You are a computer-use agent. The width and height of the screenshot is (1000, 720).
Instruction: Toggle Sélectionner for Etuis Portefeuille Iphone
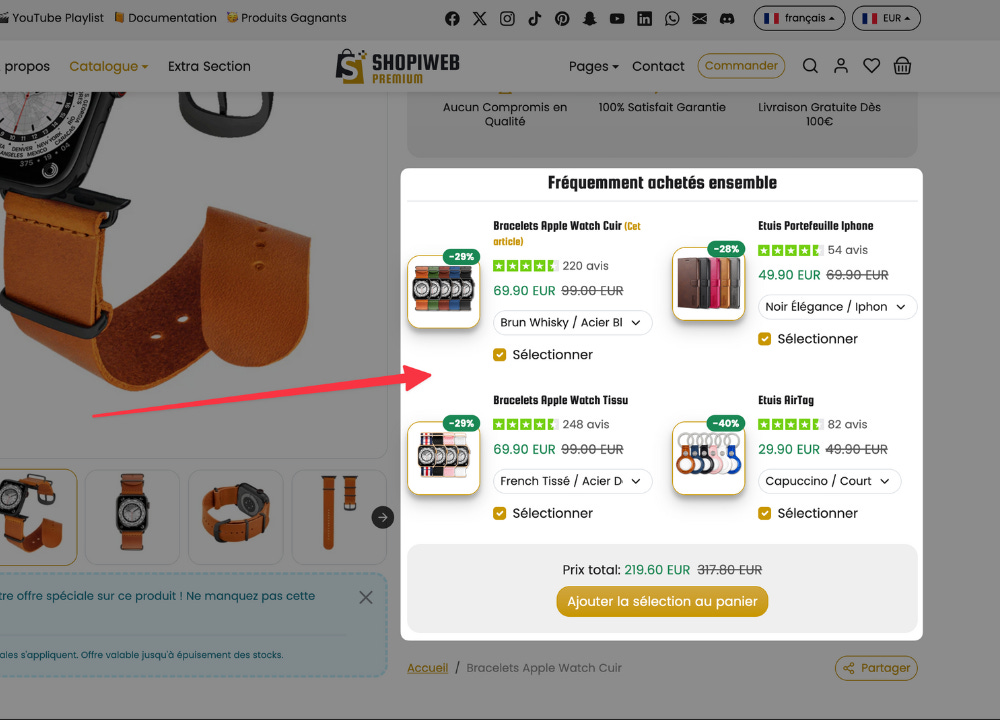pos(764,339)
